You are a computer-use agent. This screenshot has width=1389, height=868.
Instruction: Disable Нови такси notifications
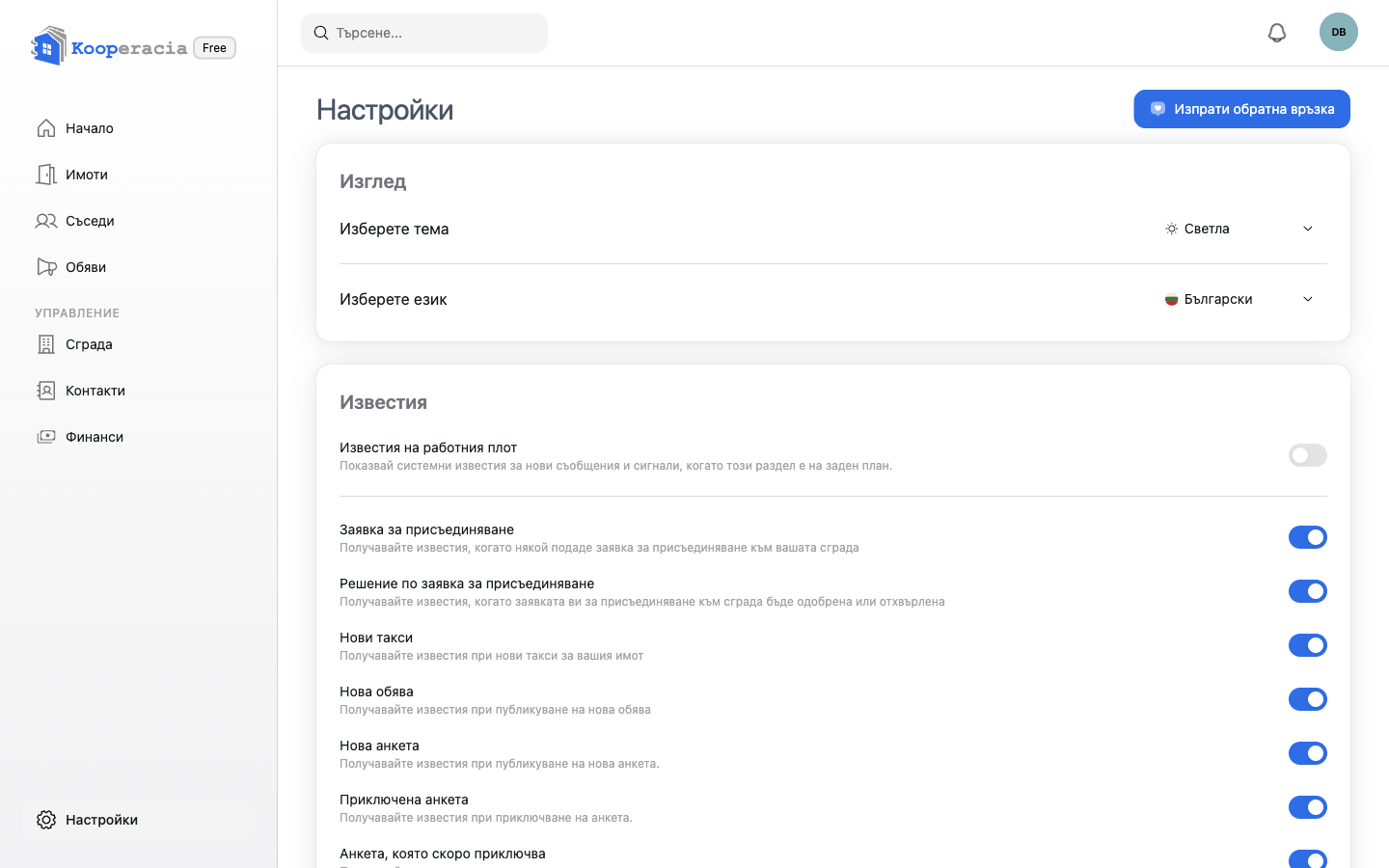coord(1308,645)
